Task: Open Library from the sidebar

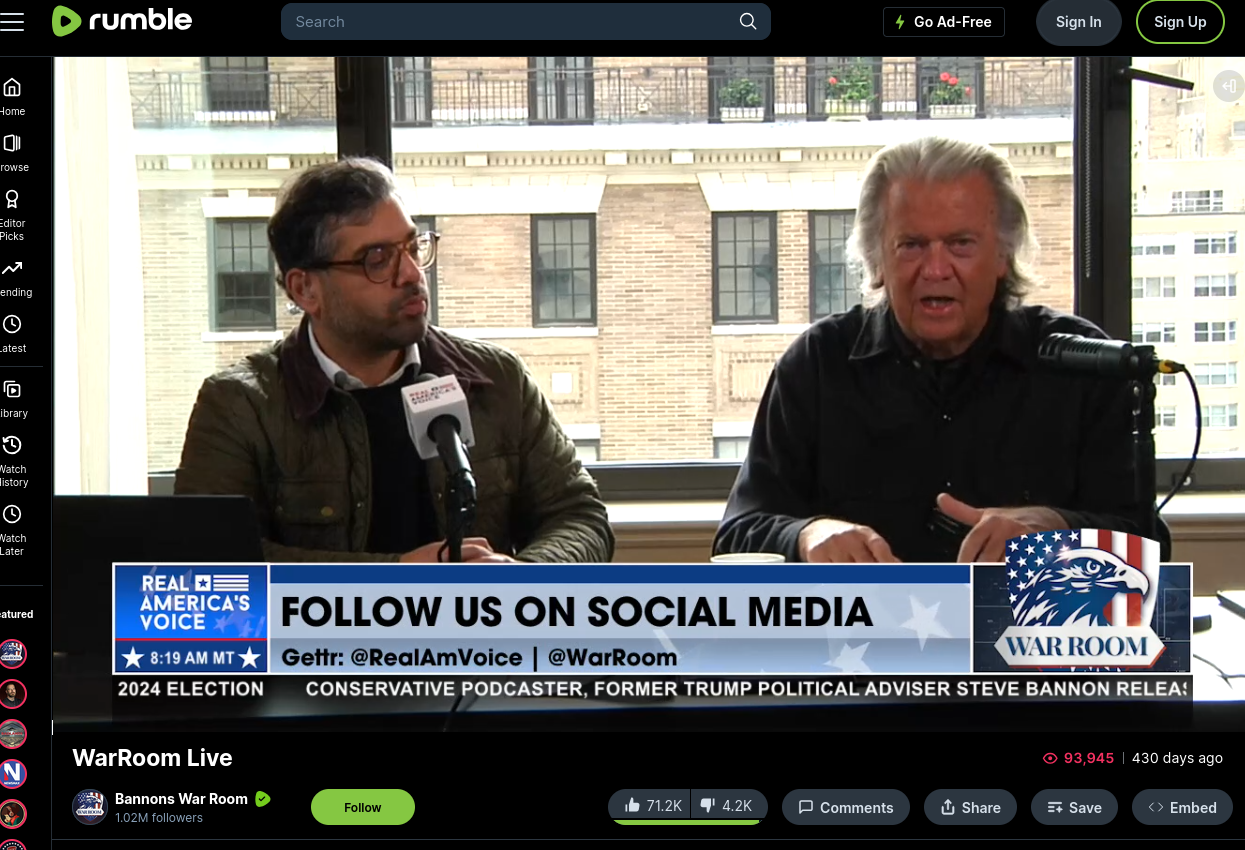Action: click(x=12, y=399)
